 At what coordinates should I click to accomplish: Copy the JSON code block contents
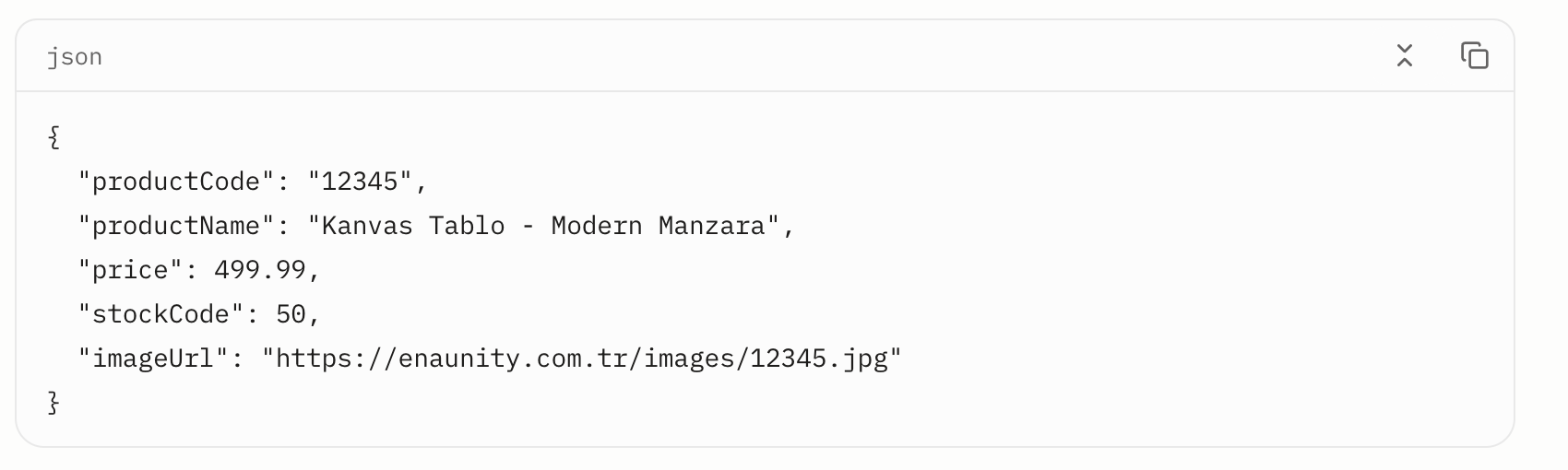1474,56
